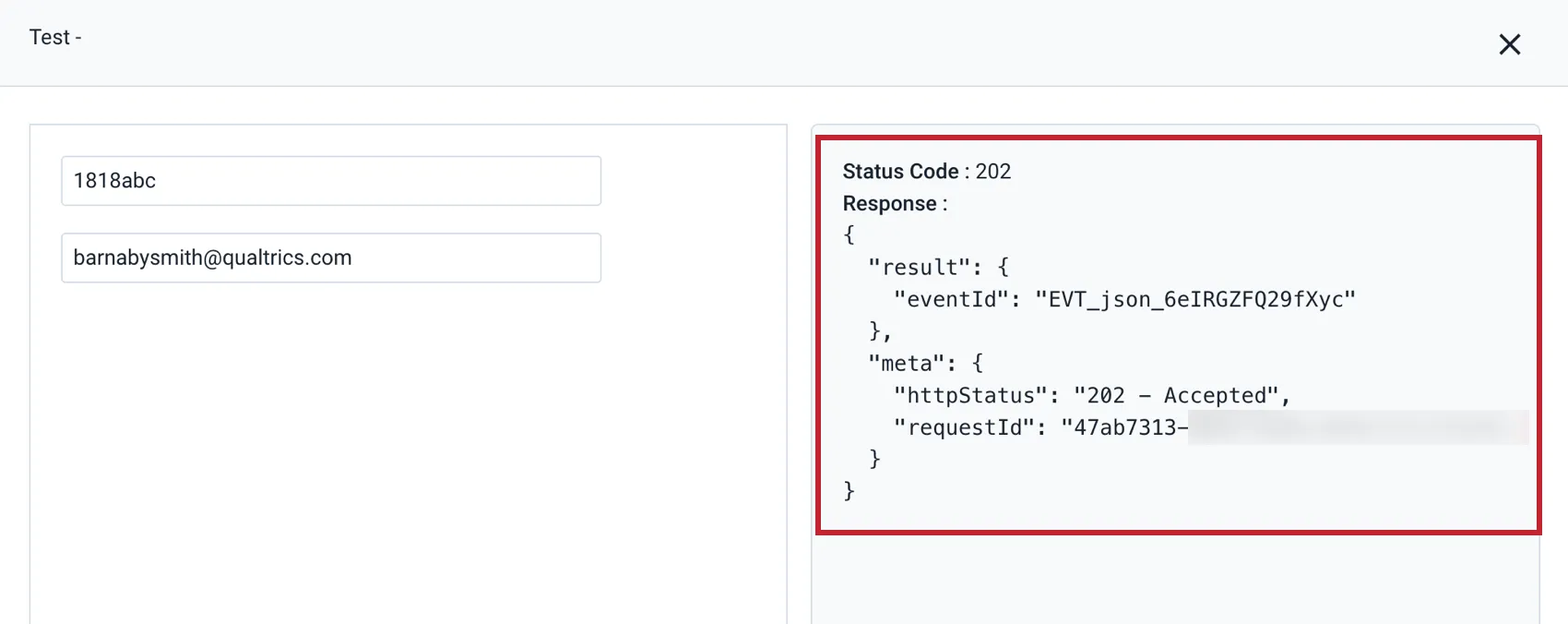Click the blurred portion of the request ID

(x=1356, y=428)
